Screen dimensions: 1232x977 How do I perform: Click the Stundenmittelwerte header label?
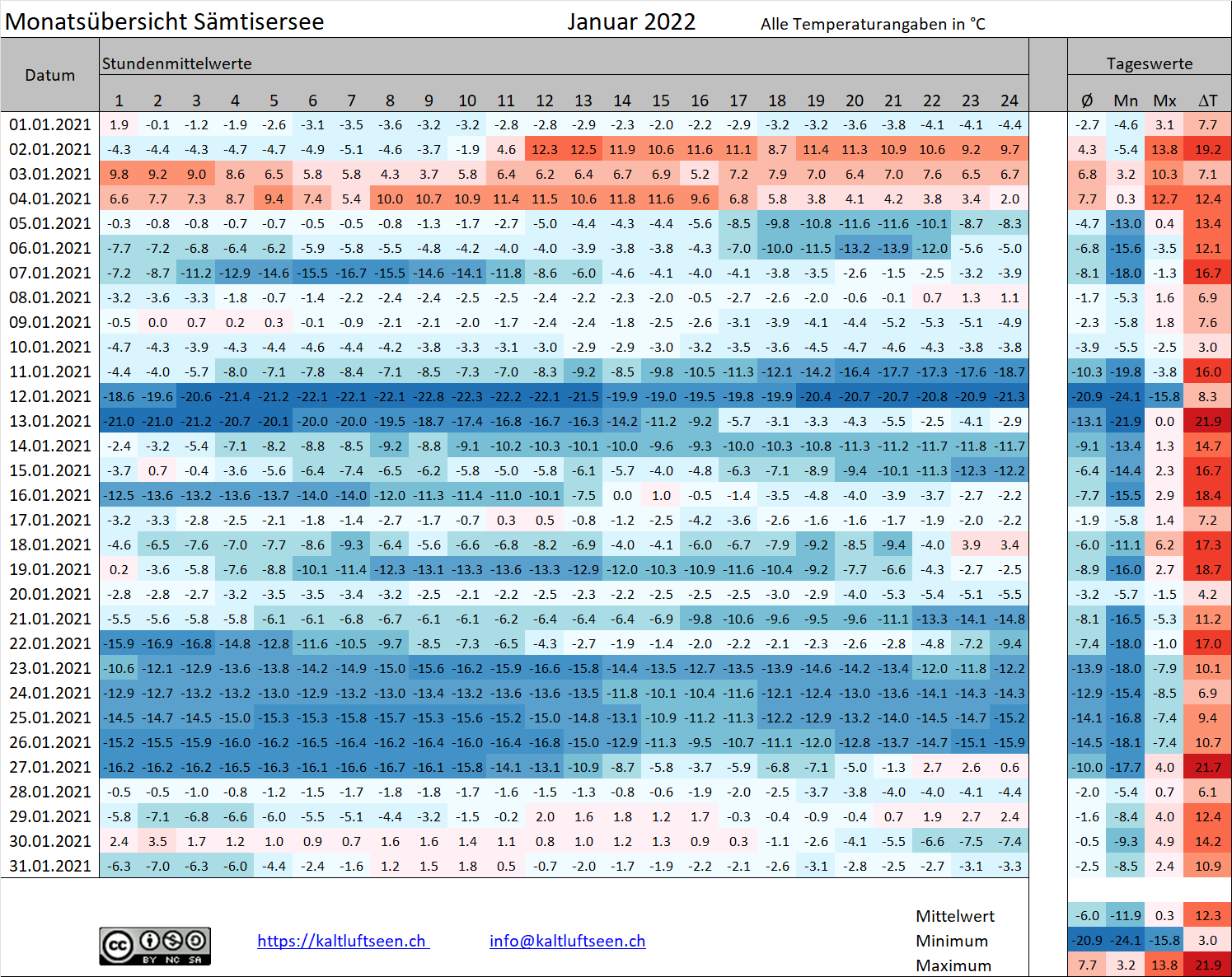177,63
